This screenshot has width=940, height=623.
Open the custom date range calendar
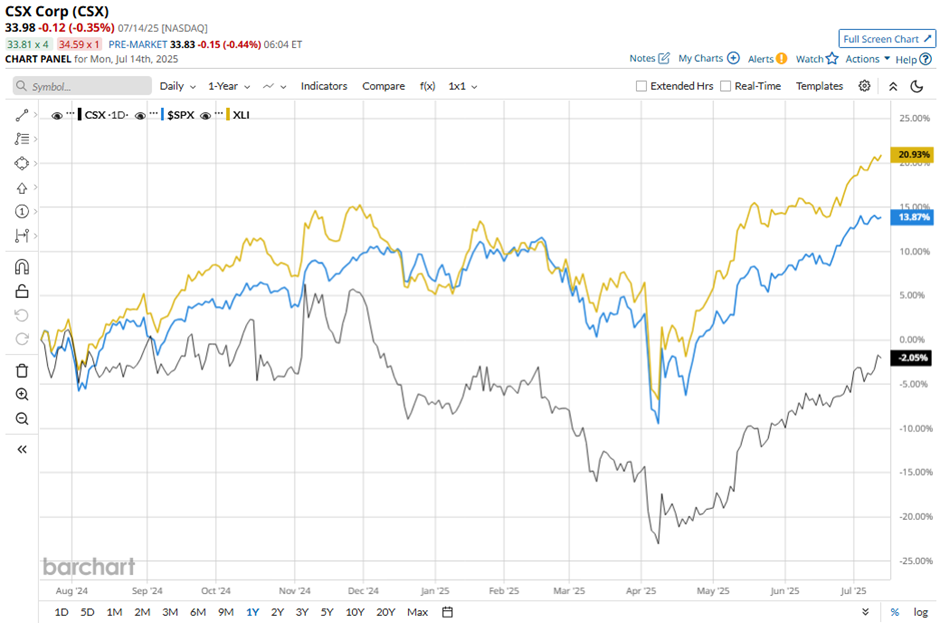point(447,612)
